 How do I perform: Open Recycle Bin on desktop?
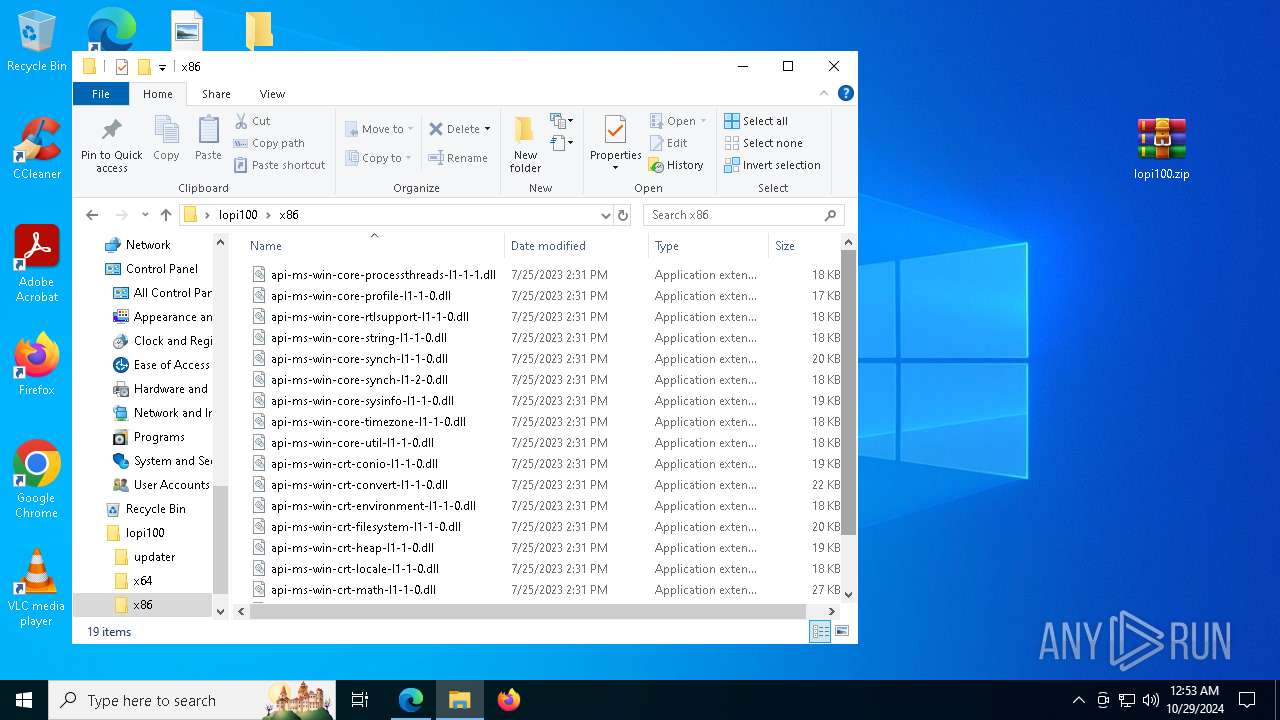tap(37, 42)
